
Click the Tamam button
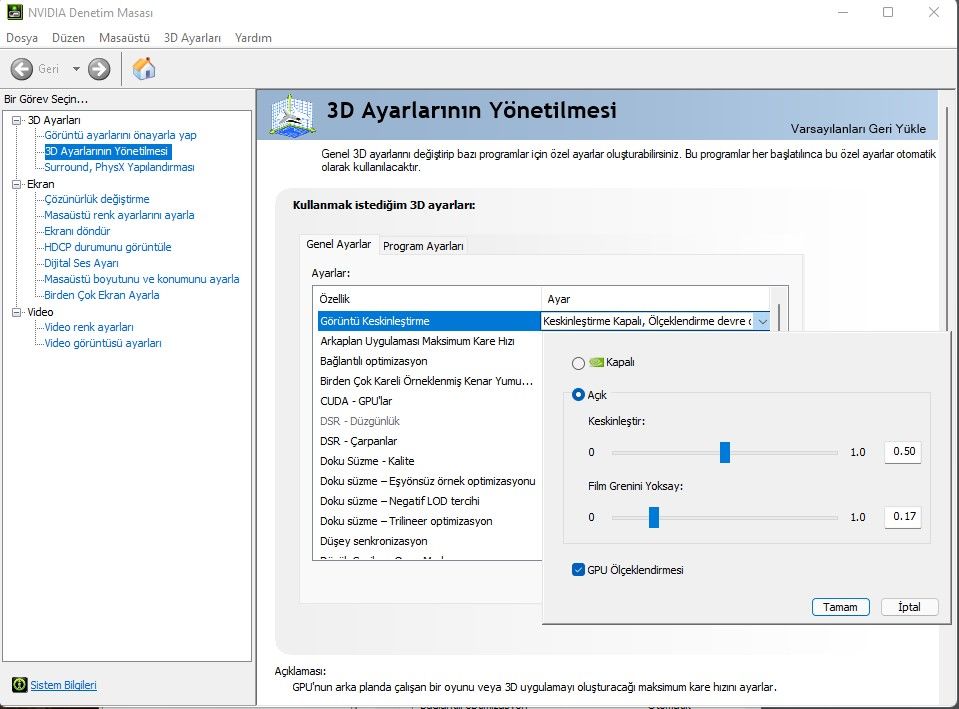pos(840,607)
